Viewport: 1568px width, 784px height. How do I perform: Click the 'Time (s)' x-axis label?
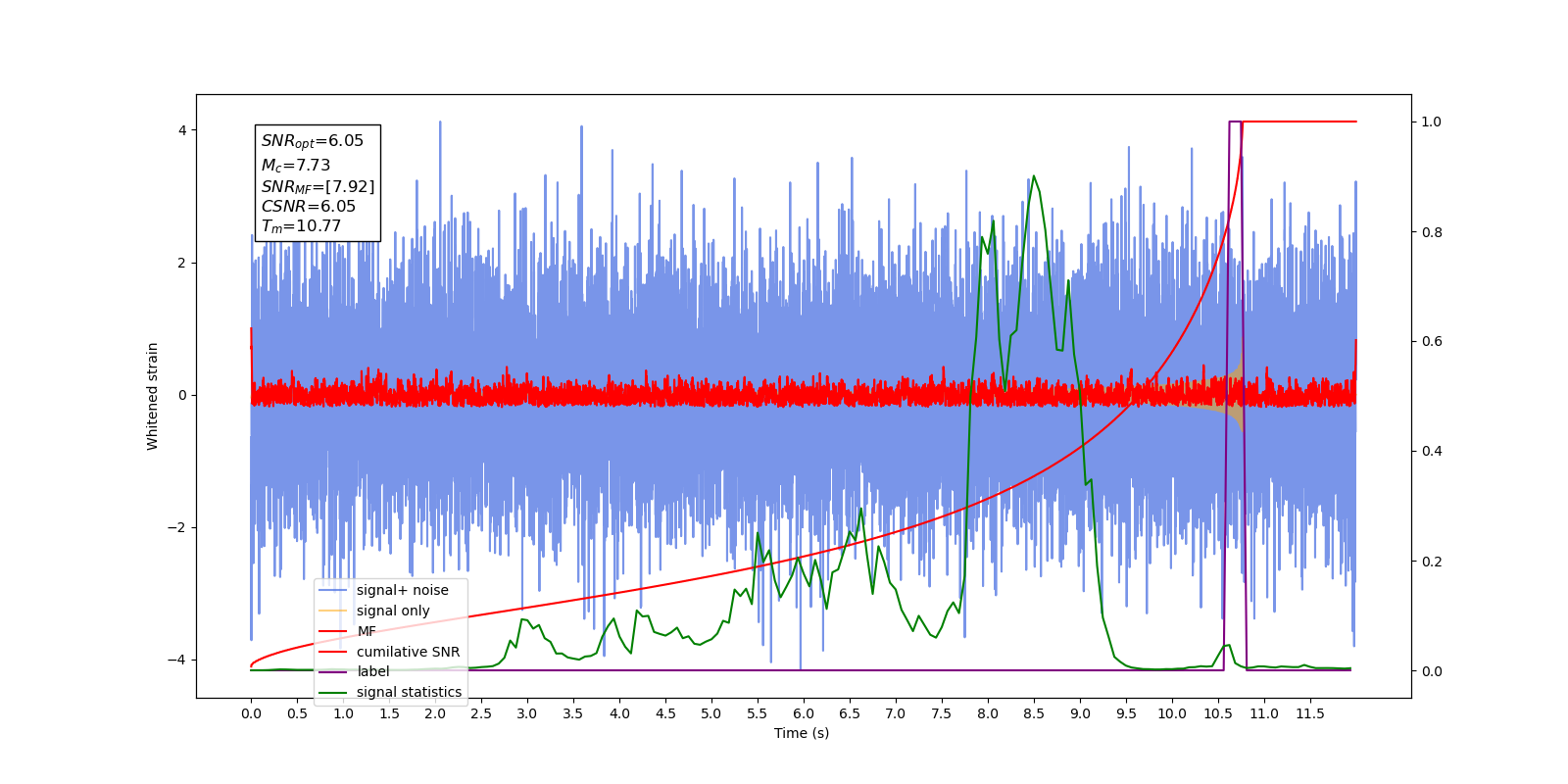pyautogui.click(x=802, y=733)
